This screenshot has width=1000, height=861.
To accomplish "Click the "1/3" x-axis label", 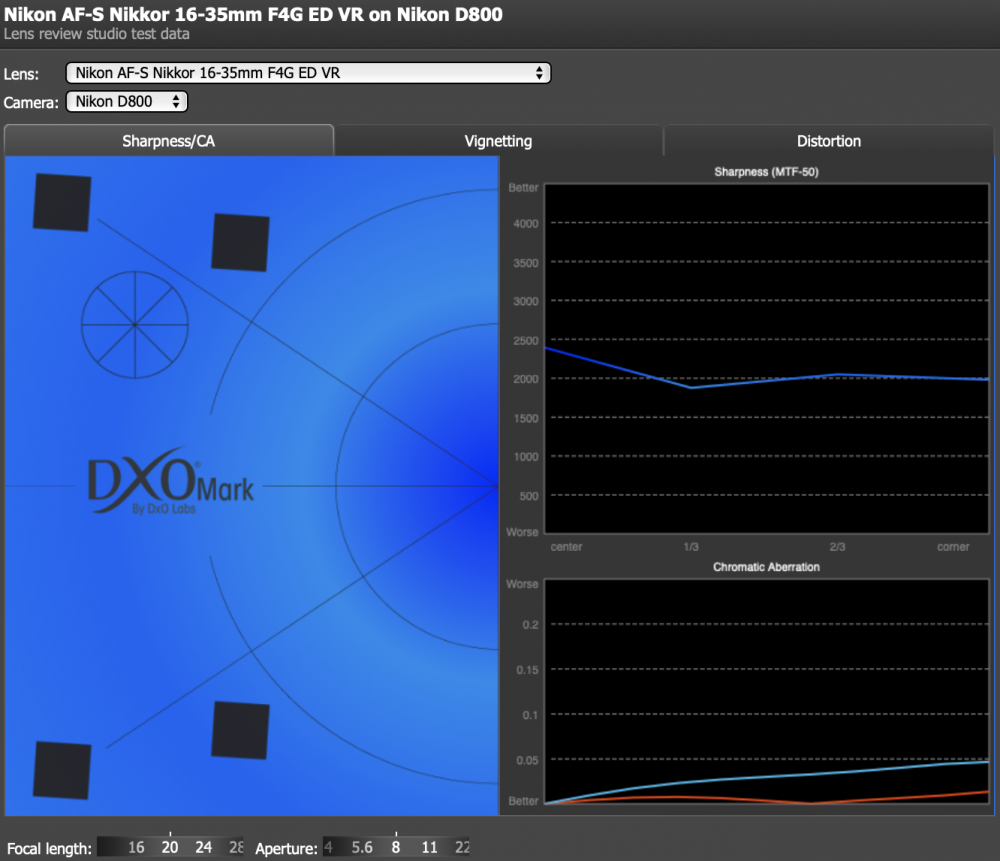I will [x=691, y=547].
